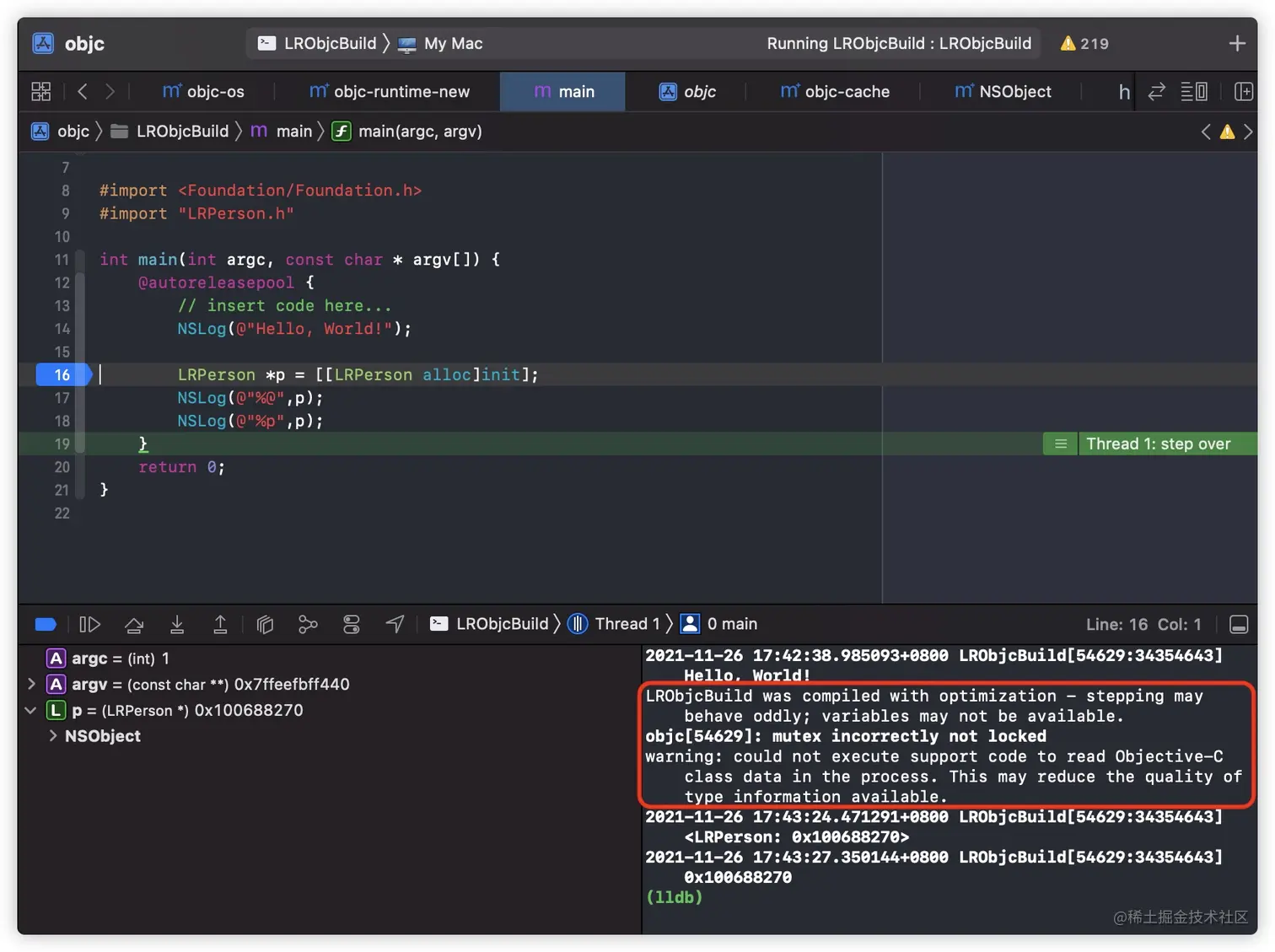This screenshot has width=1275, height=952.
Task: Open main file in jump bar
Action: coord(282,132)
